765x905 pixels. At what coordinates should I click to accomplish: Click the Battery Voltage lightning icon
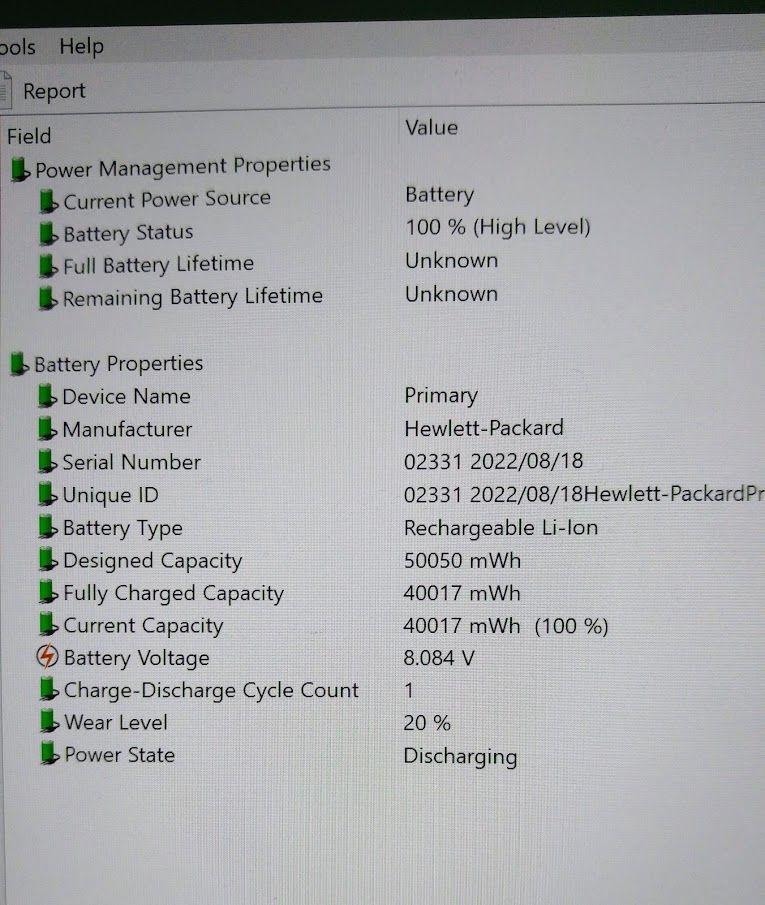coord(47,657)
